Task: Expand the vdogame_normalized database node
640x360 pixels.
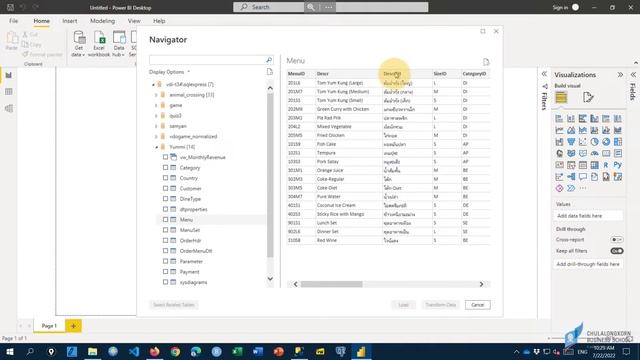Action: pos(156,136)
